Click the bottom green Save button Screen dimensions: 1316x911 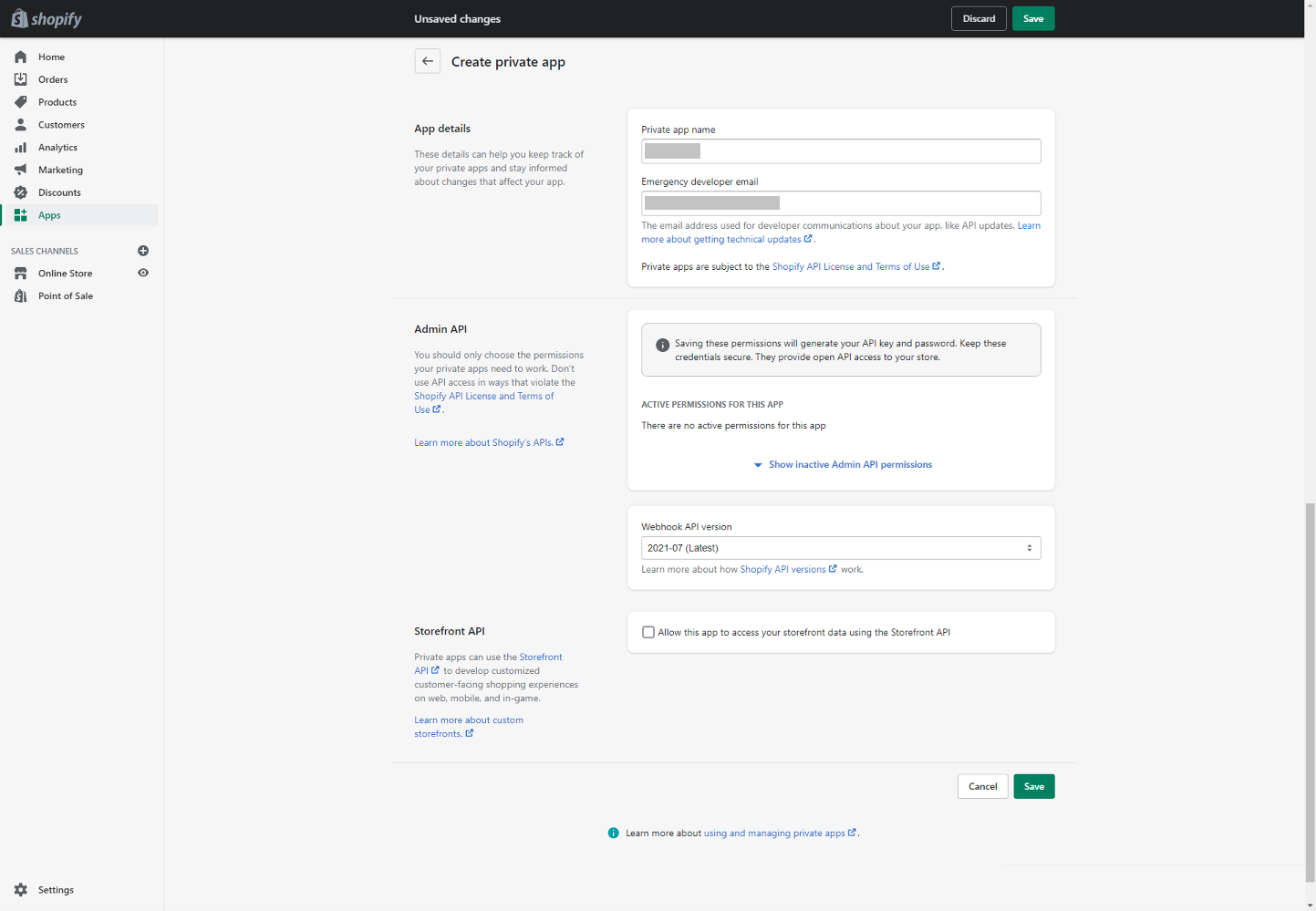tap(1033, 786)
